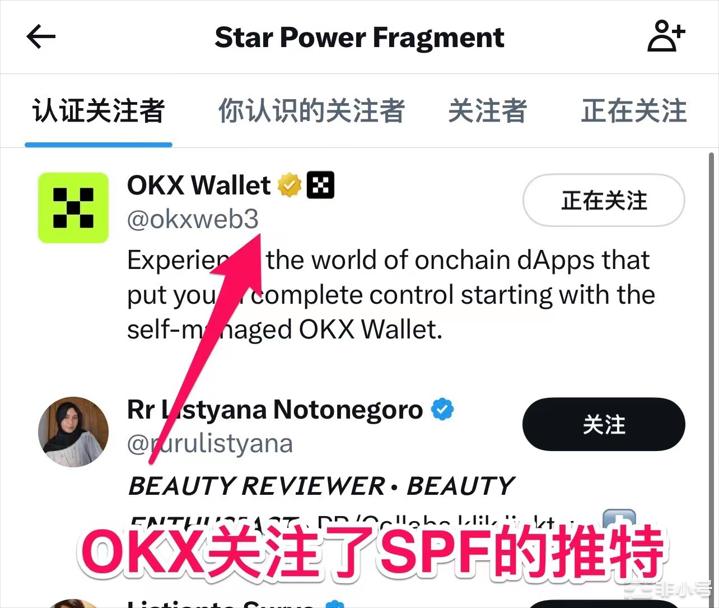Open the @rurulistyana handle
This screenshot has height=608, width=719.
coord(210,444)
